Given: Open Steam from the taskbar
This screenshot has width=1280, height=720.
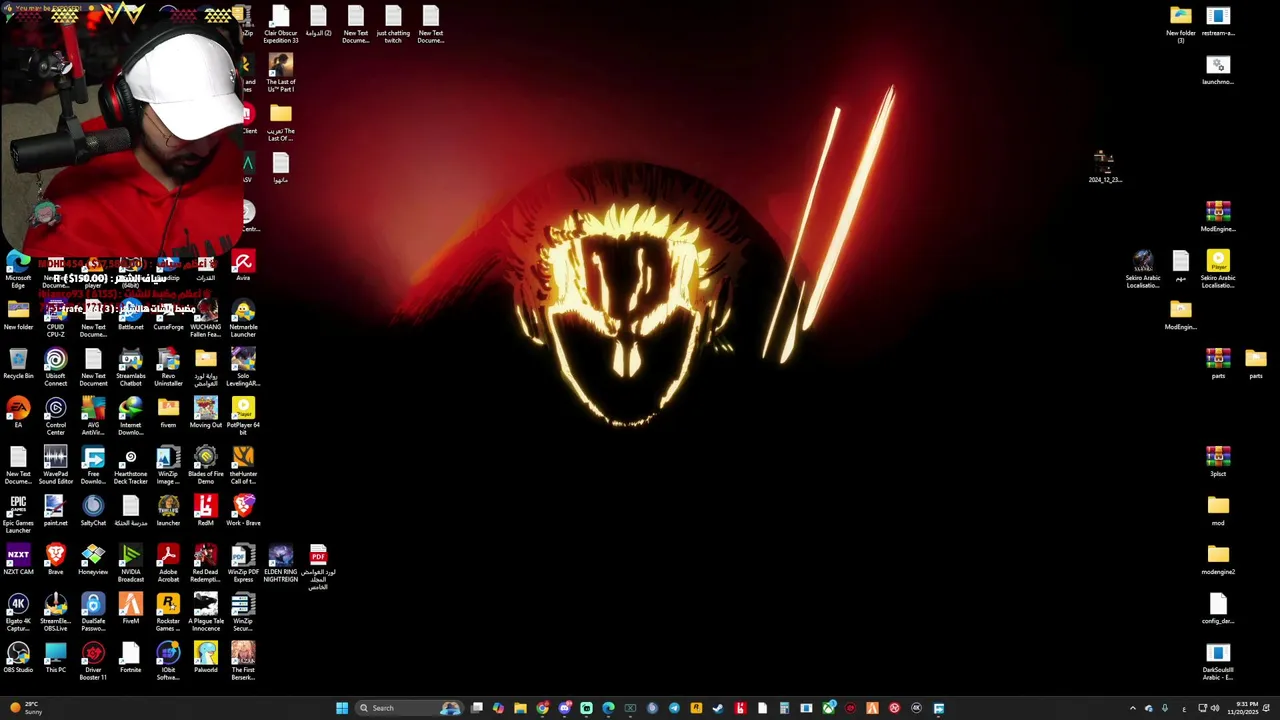Looking at the screenshot, I should [x=718, y=708].
